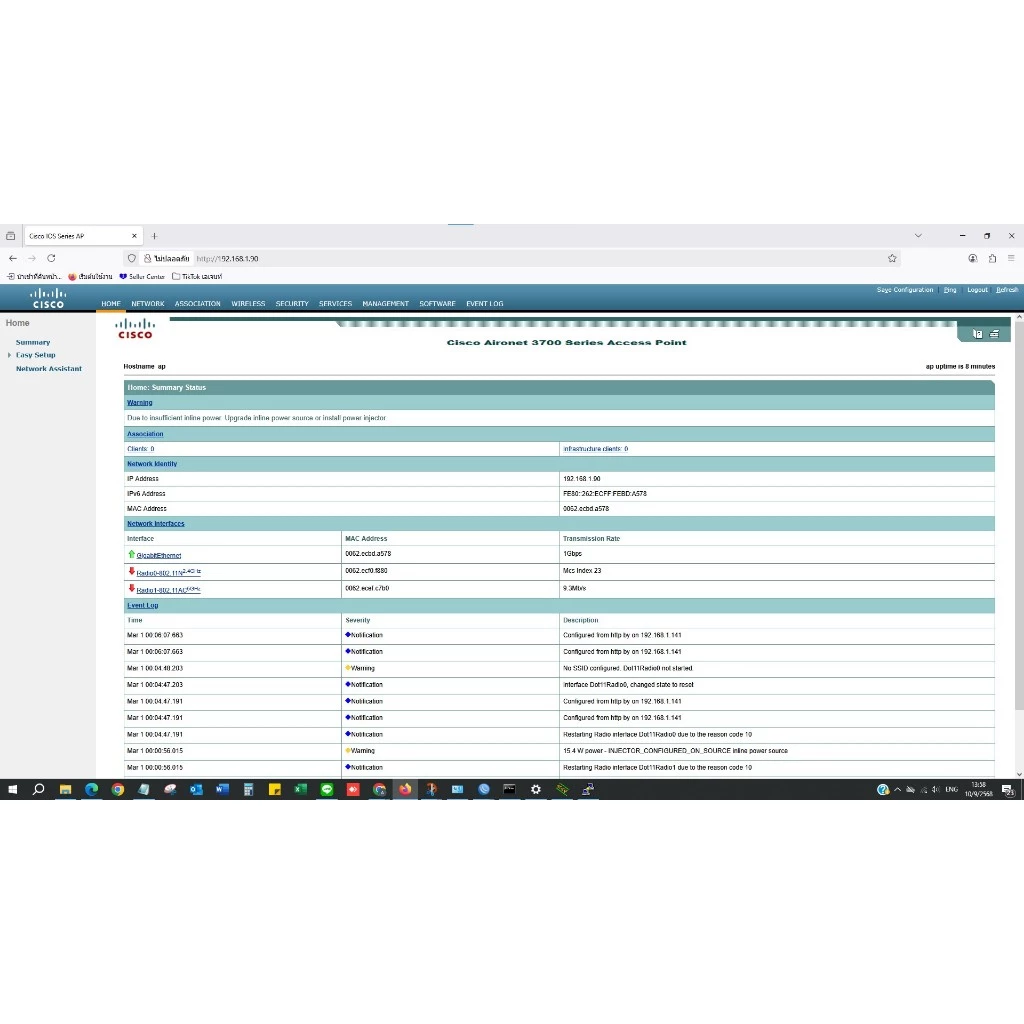Select Summary in the Home sidebar
This screenshot has width=1024, height=1024.
[33, 342]
